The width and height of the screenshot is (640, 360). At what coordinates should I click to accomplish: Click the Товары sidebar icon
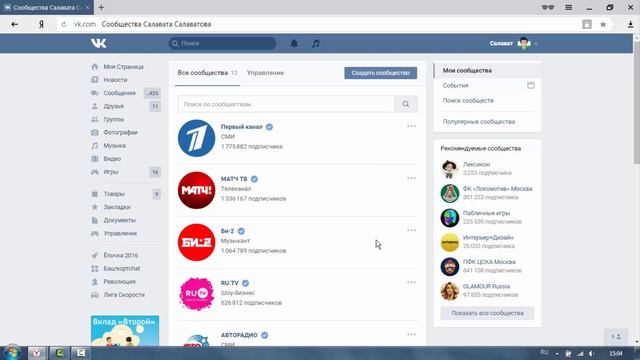pyautogui.click(x=95, y=194)
